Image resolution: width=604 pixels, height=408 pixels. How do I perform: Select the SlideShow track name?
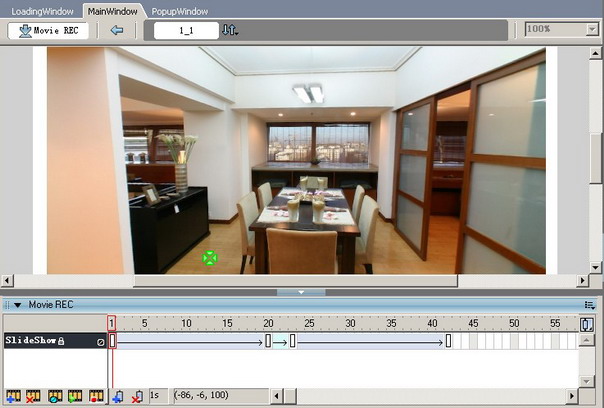31,340
